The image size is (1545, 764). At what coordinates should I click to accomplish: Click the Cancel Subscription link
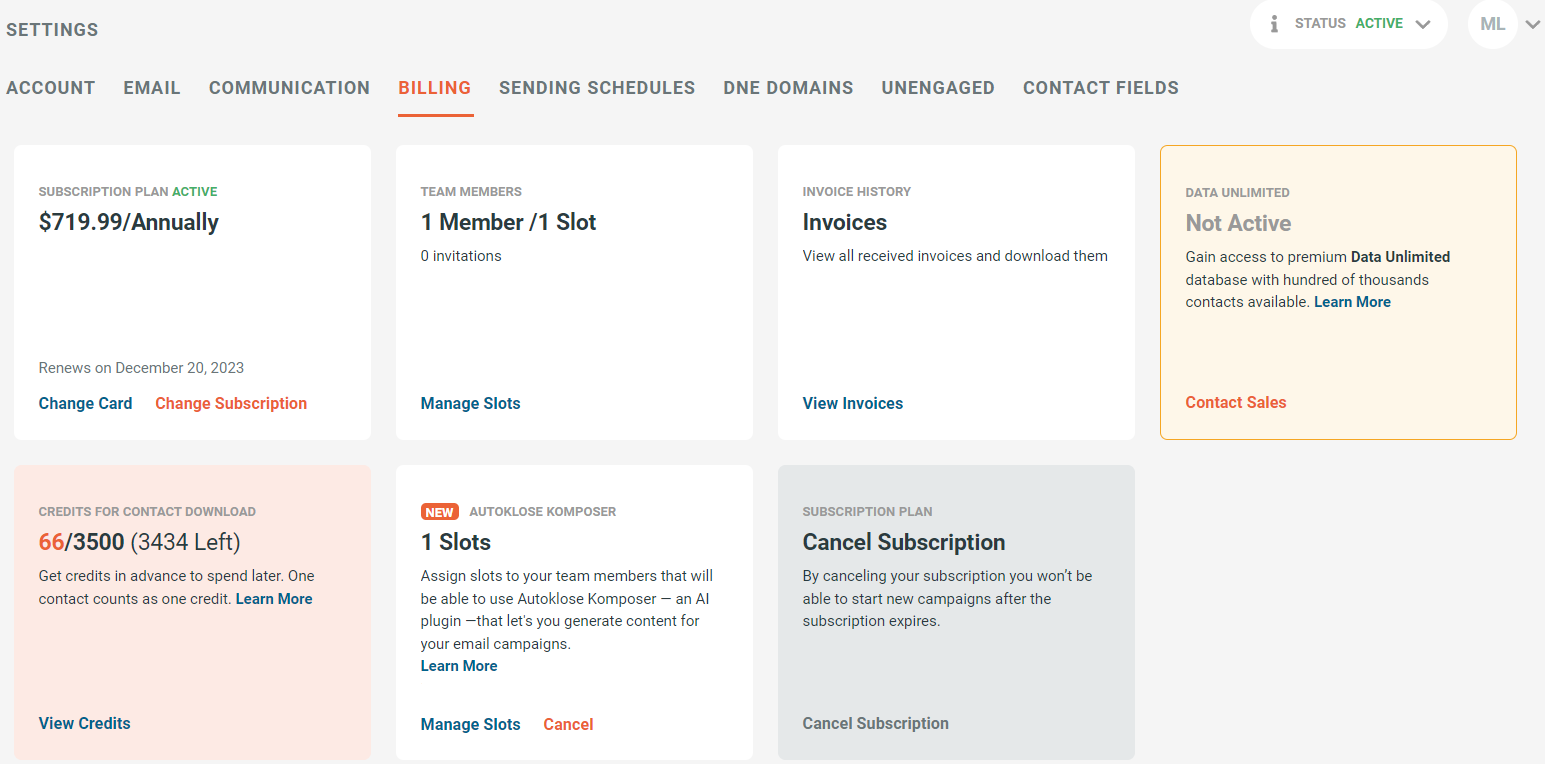point(876,723)
